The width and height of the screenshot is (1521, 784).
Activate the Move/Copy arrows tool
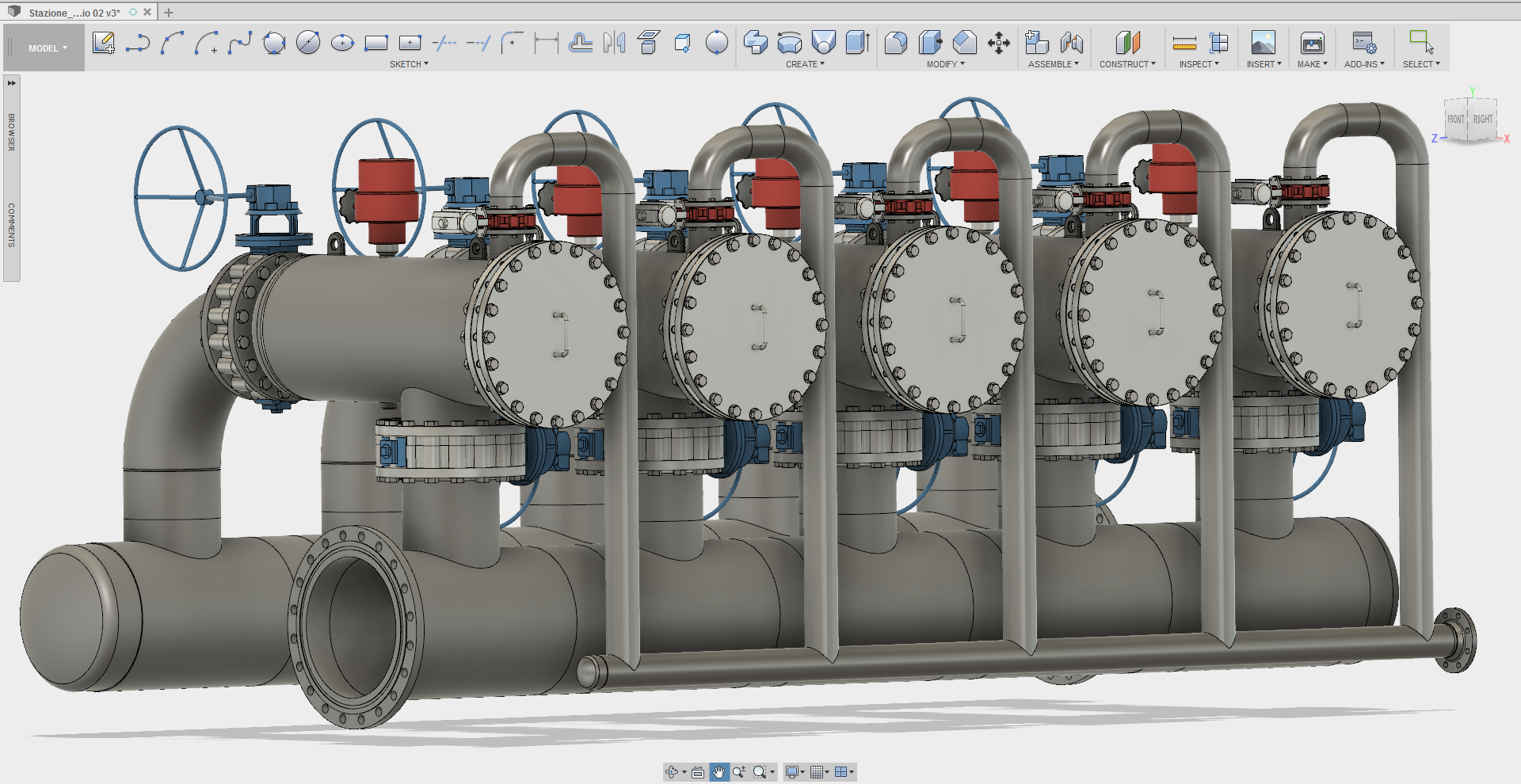(998, 43)
